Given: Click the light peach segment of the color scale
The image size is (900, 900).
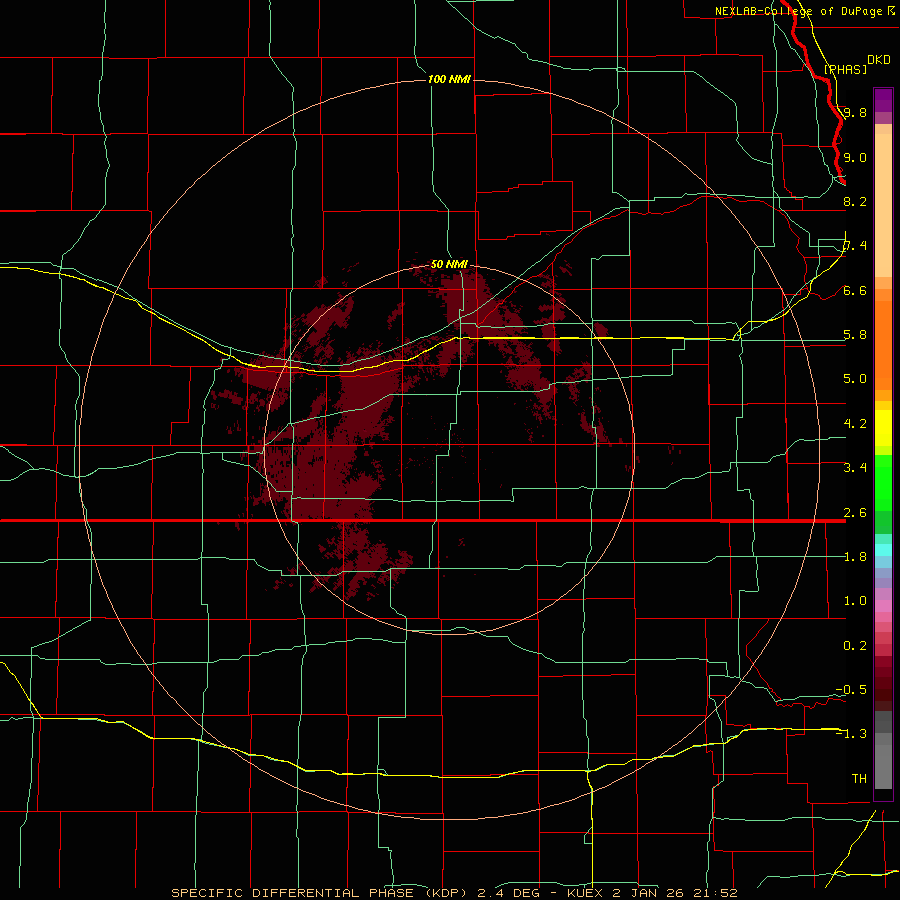Looking at the screenshot, I should click(883, 207).
